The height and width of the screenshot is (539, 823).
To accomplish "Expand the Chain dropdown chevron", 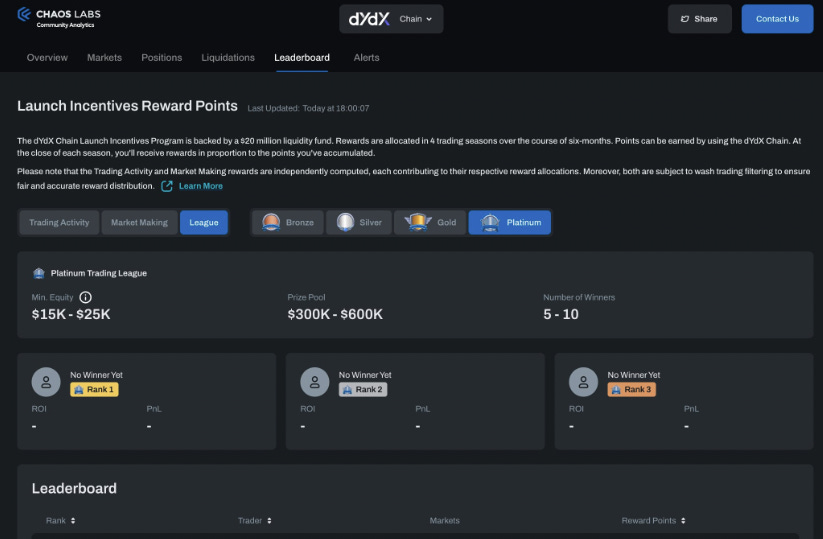I will click(x=429, y=19).
